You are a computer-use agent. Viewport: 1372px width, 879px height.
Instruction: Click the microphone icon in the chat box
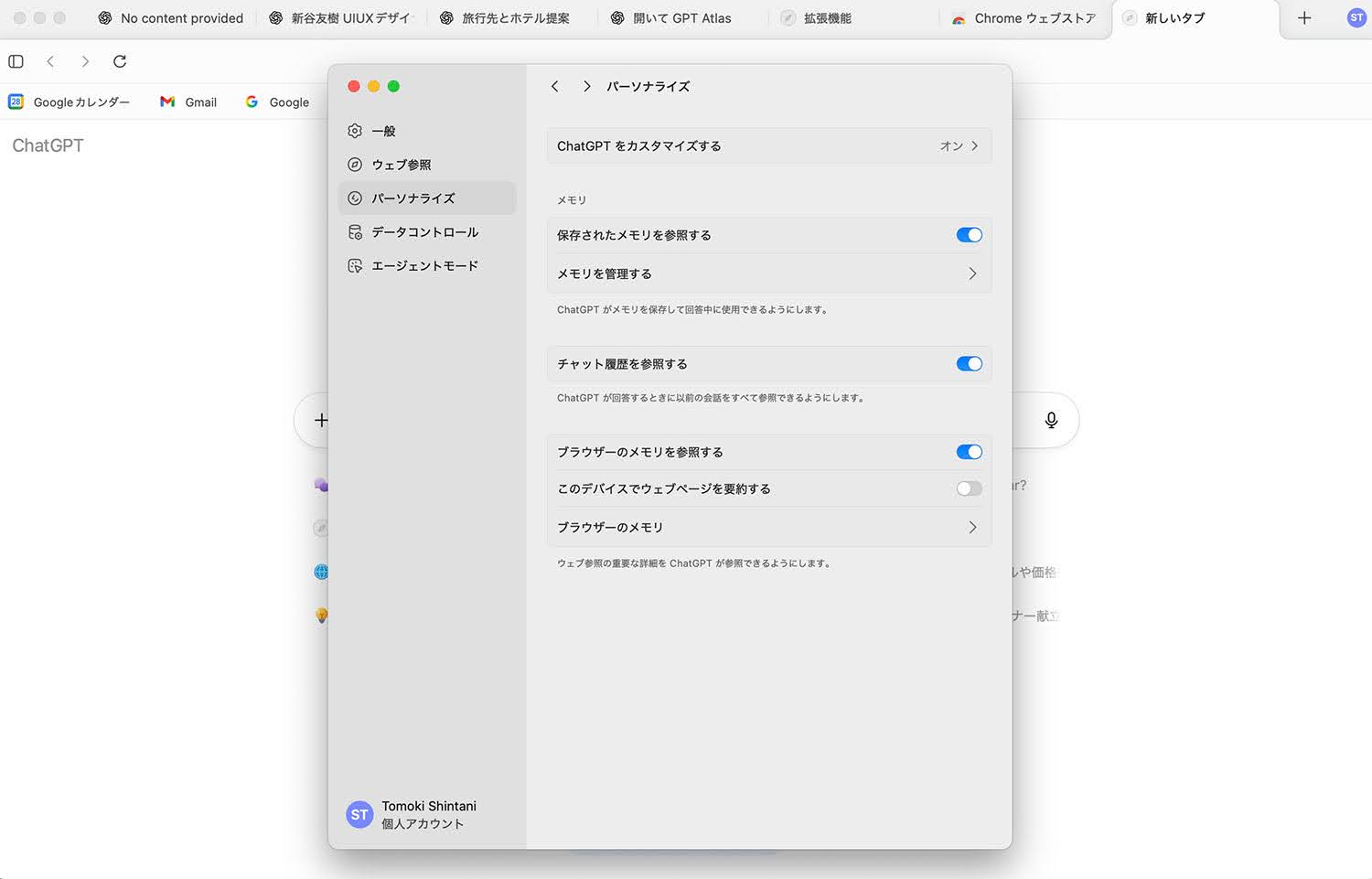coord(1051,420)
